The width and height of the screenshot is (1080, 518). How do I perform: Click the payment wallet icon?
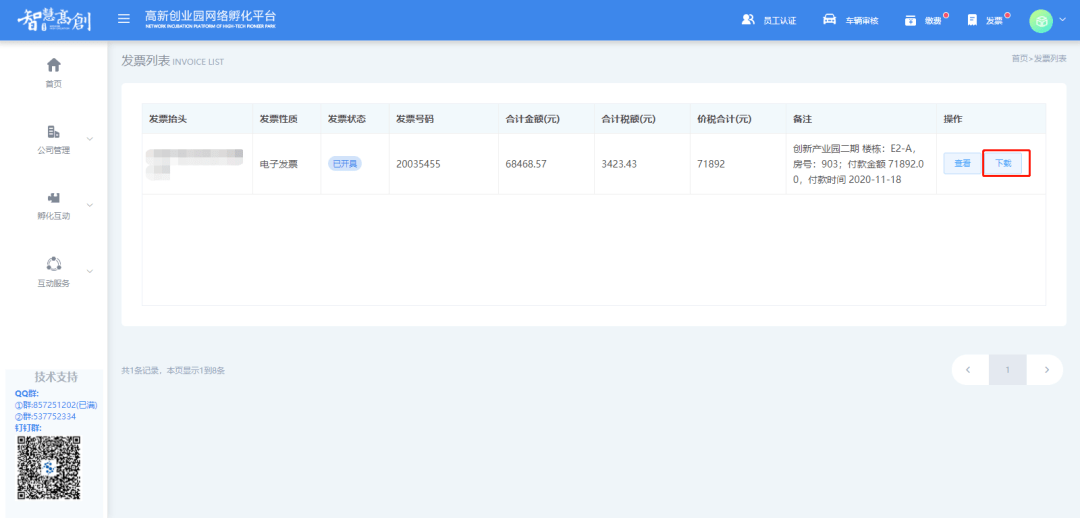coord(911,20)
